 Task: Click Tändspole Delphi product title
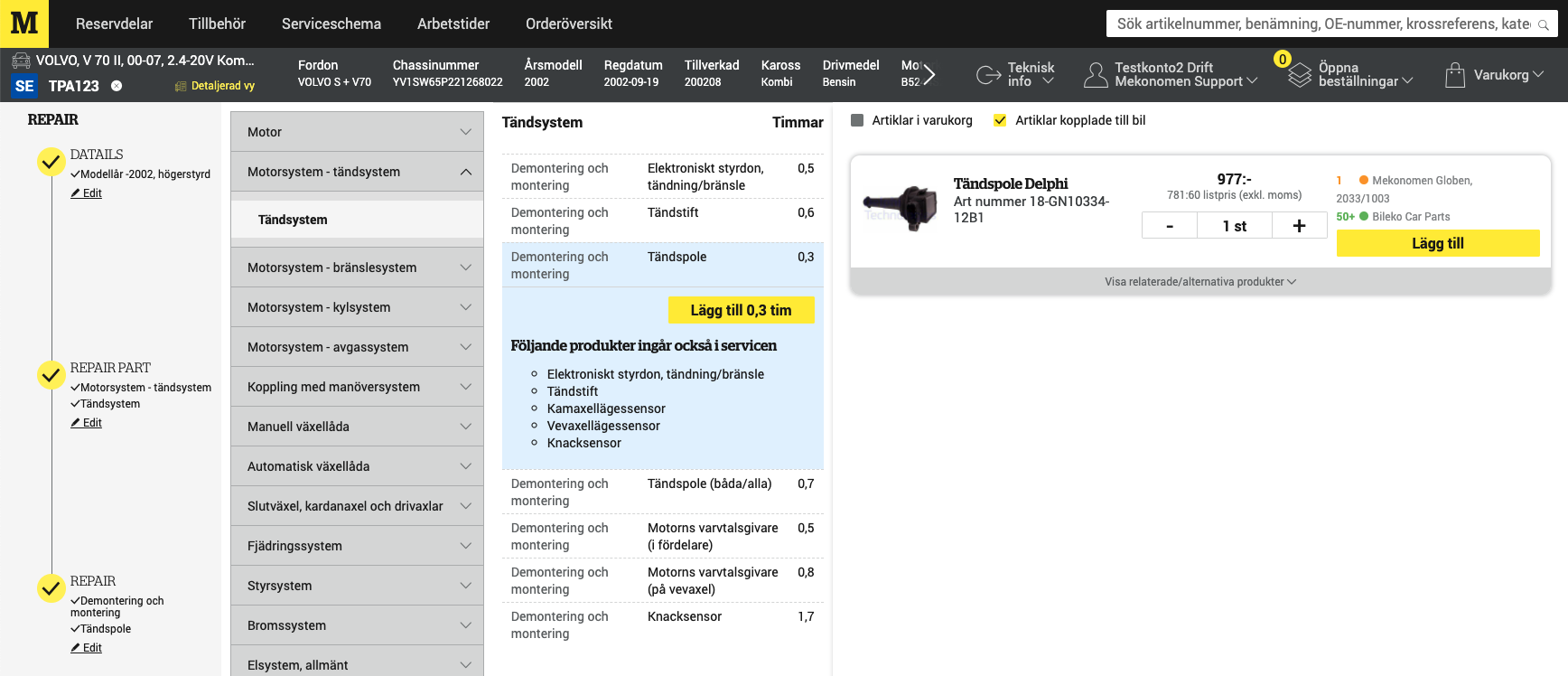pos(1011,183)
